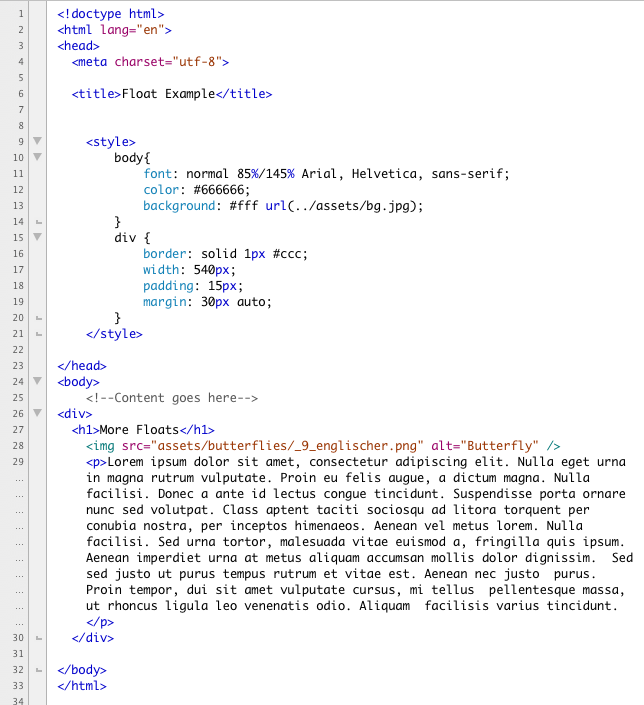Click fold end marker on line 30
The height and width of the screenshot is (705, 644).
click(38, 638)
